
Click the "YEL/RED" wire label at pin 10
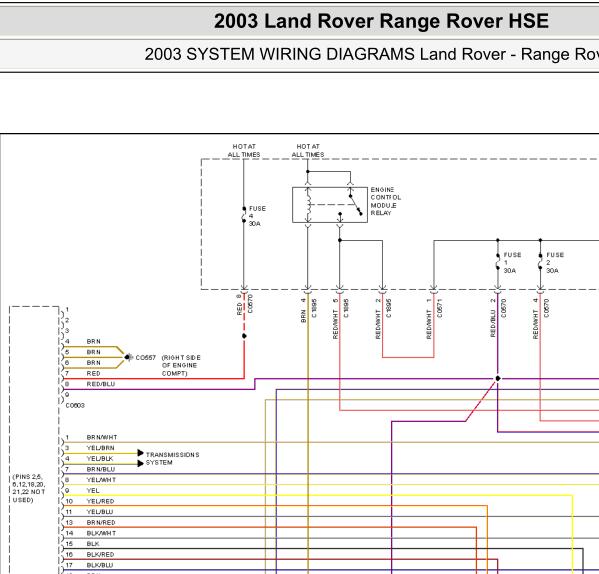click(100, 501)
